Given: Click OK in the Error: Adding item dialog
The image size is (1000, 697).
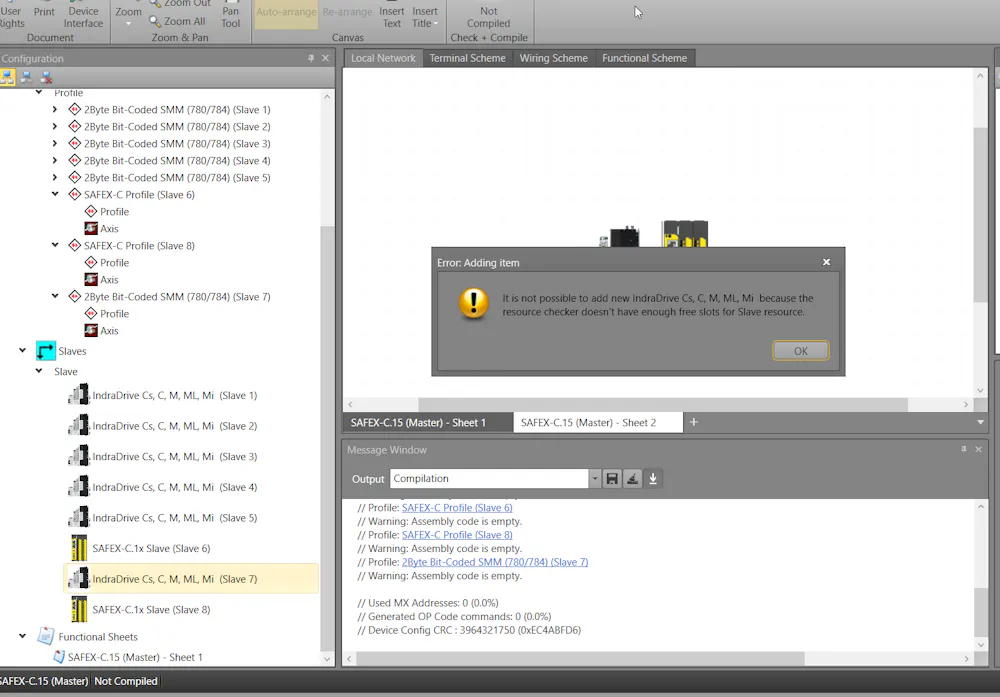Looking at the screenshot, I should tap(800, 351).
